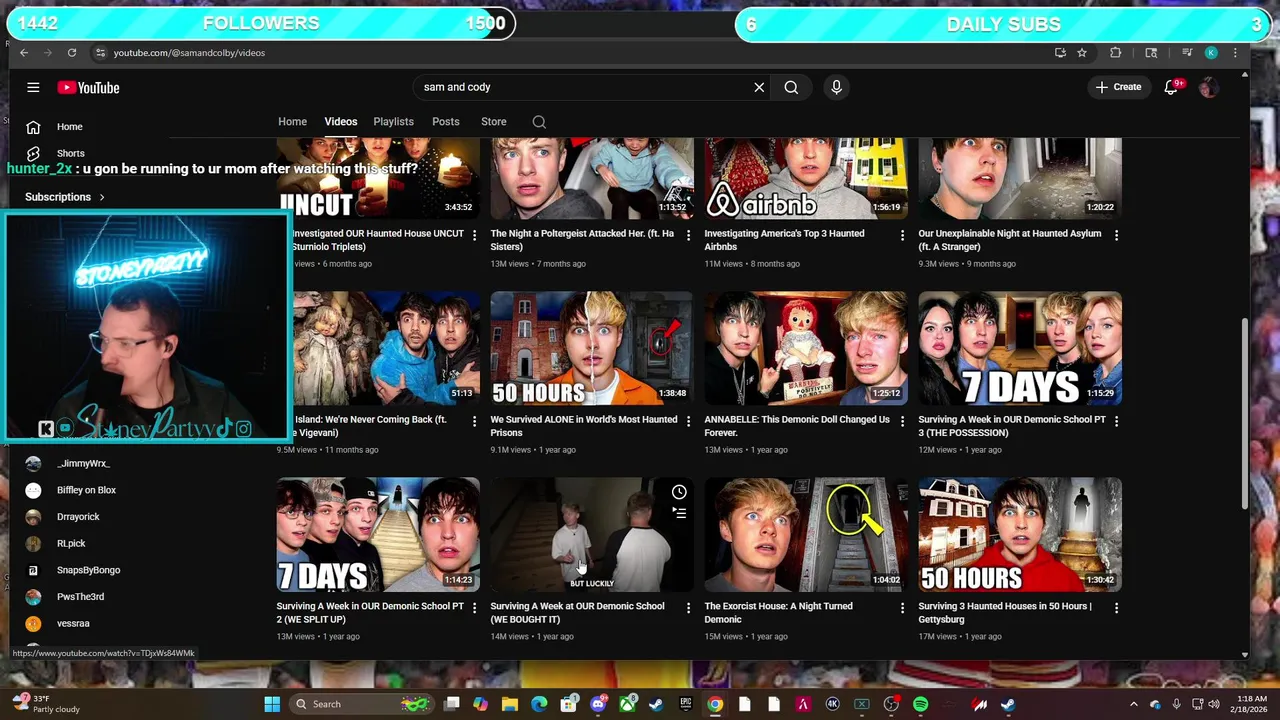Open The Exorcist House video title
Image resolution: width=1280 pixels, height=720 pixels.
coord(778,612)
